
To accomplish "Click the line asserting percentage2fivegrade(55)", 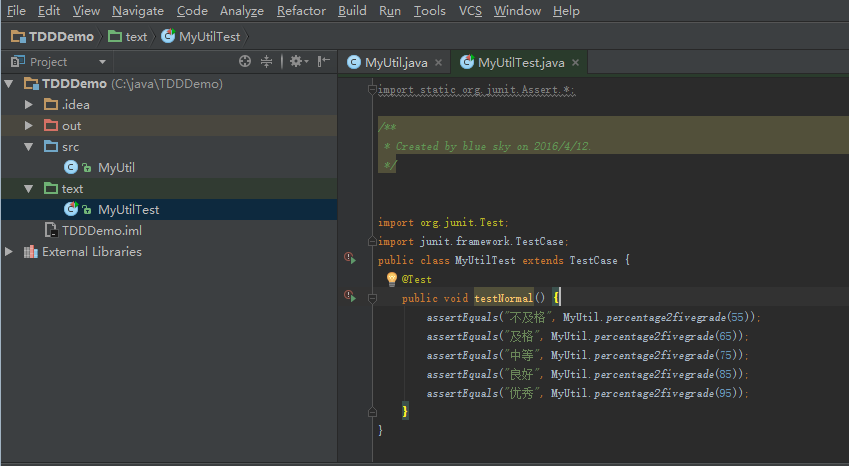I will 593,317.
